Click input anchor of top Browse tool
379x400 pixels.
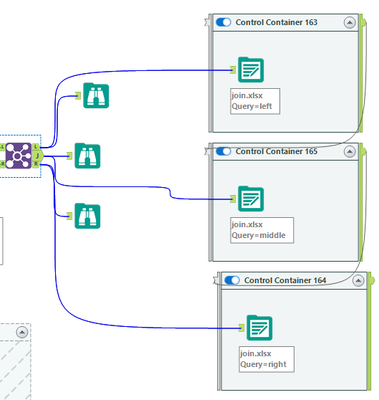click(x=78, y=96)
